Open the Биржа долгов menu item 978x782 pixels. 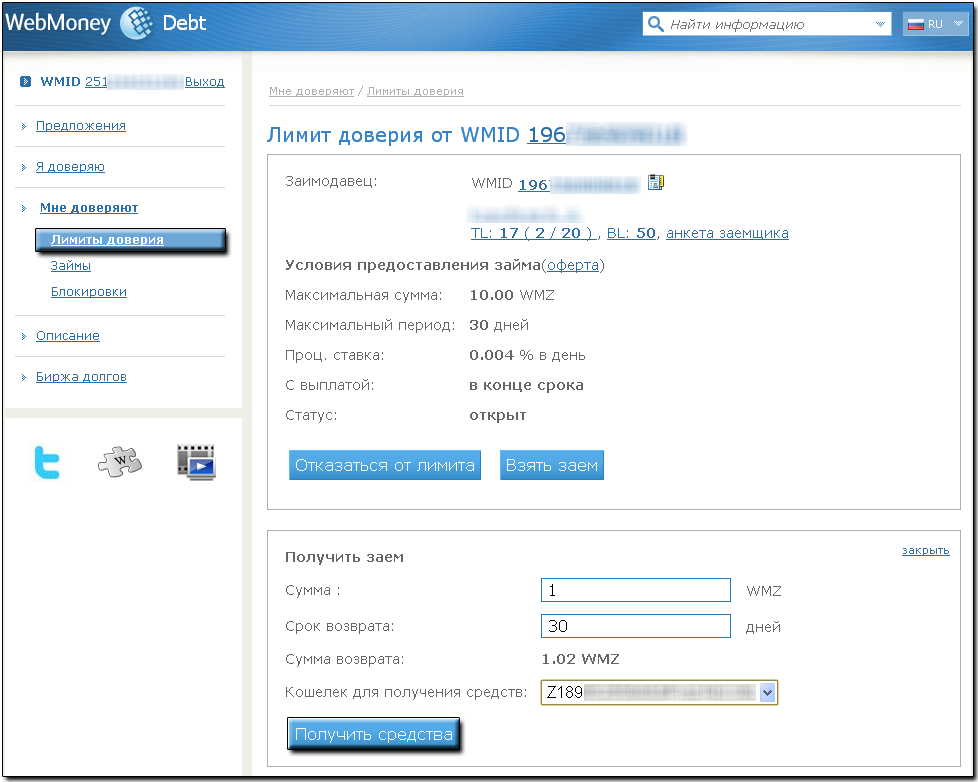pyautogui.click(x=81, y=377)
